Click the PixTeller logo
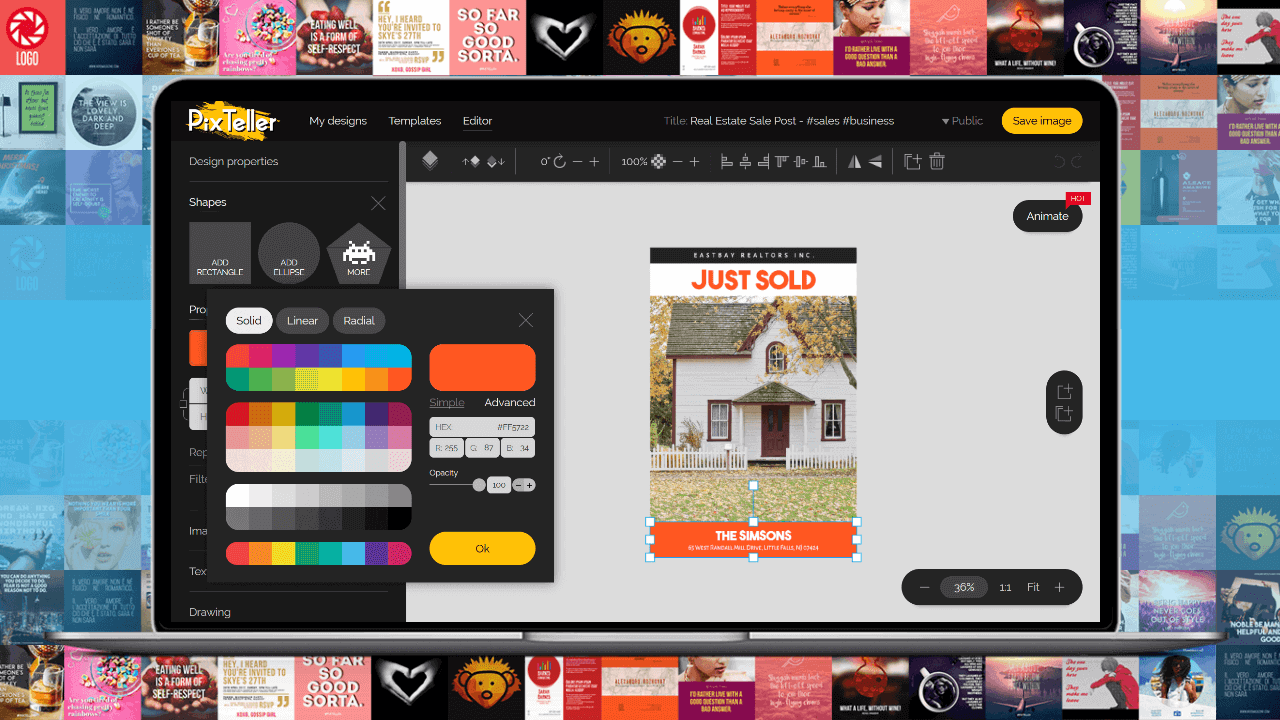 coord(234,121)
